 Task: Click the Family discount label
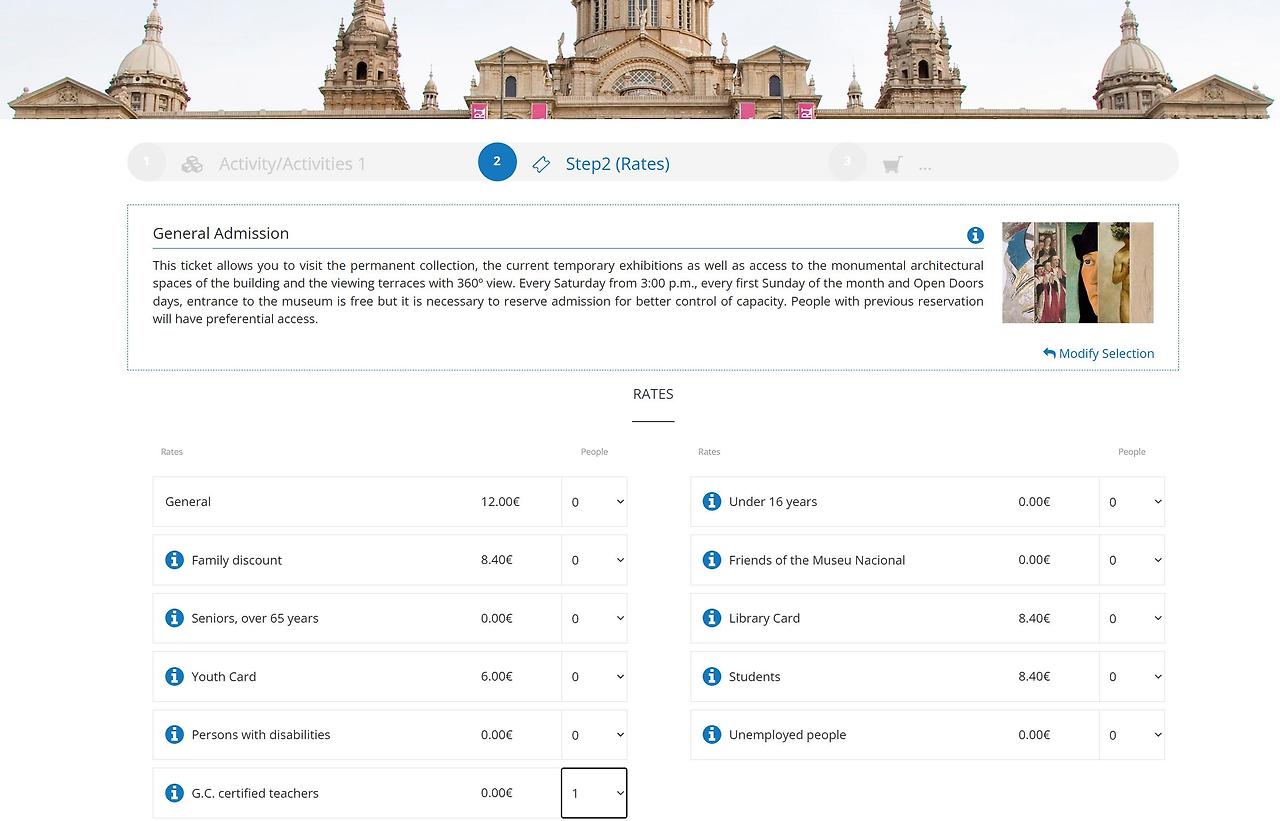click(237, 560)
